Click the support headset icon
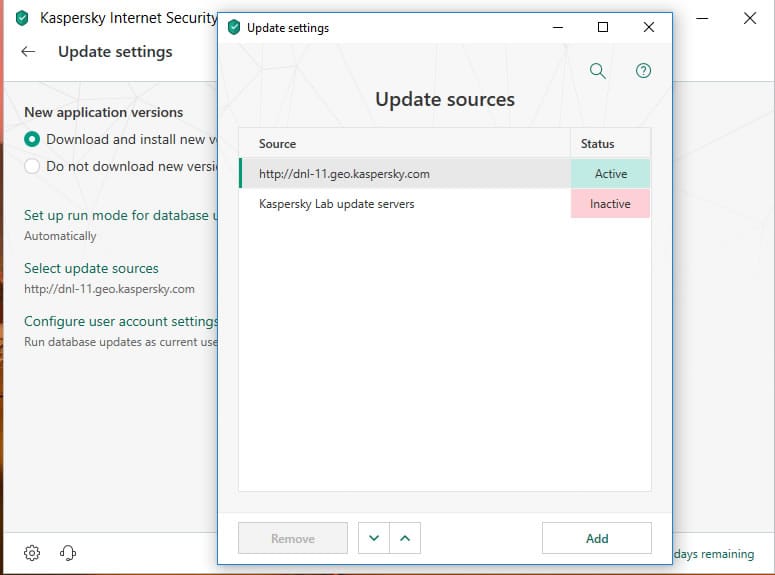This screenshot has width=775, height=575. click(68, 553)
